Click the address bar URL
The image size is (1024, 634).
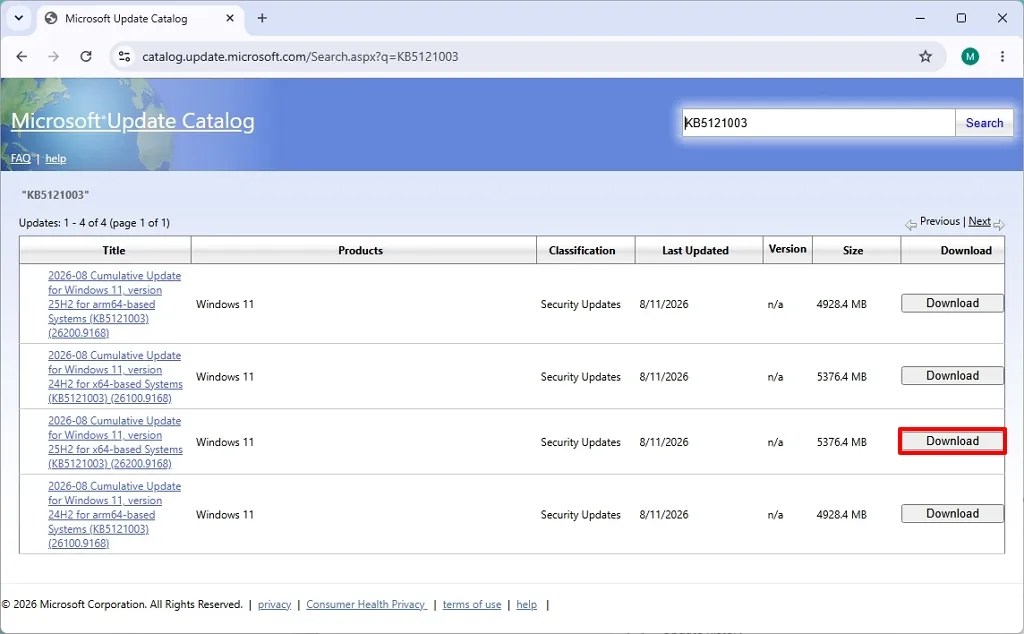pos(300,57)
